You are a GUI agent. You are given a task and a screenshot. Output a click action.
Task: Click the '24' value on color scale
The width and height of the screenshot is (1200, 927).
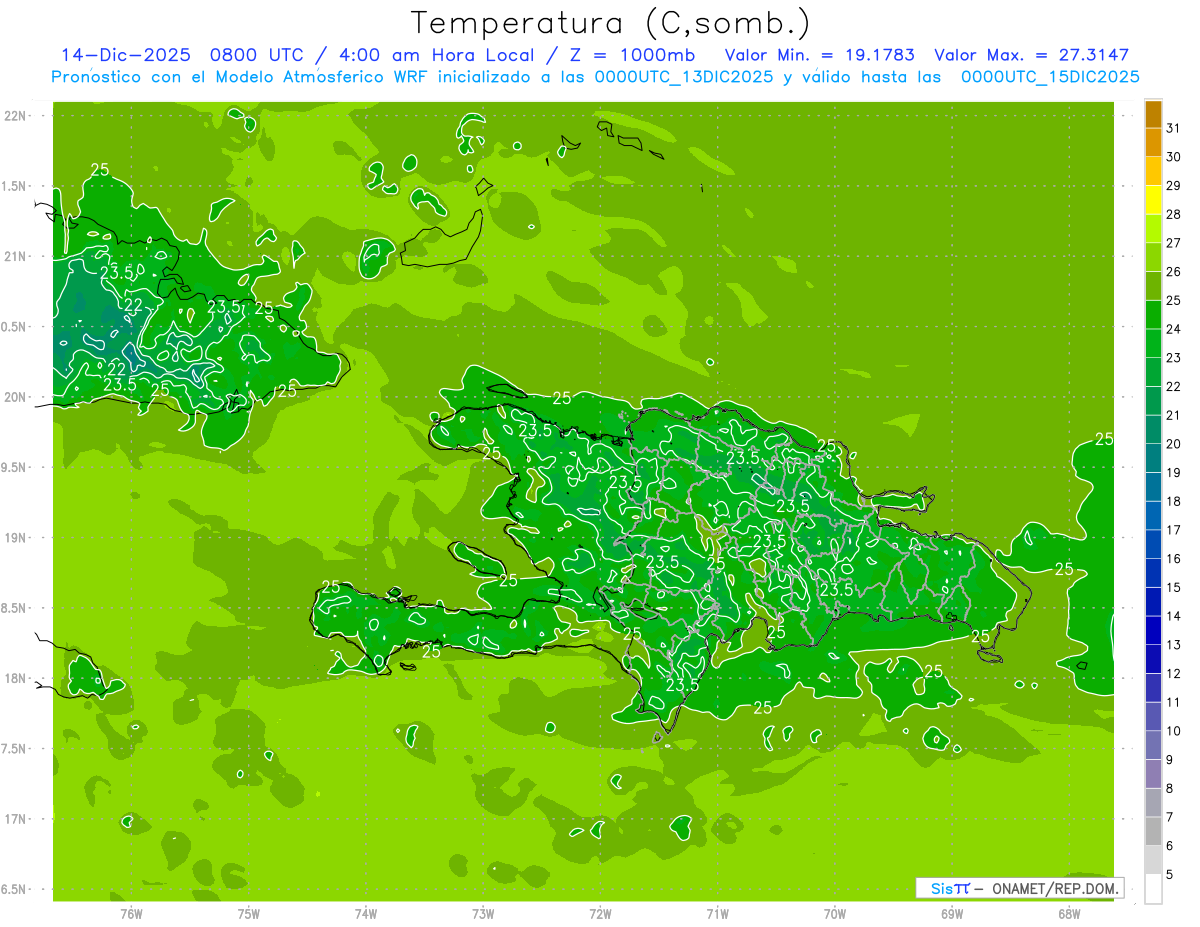pos(1173,329)
